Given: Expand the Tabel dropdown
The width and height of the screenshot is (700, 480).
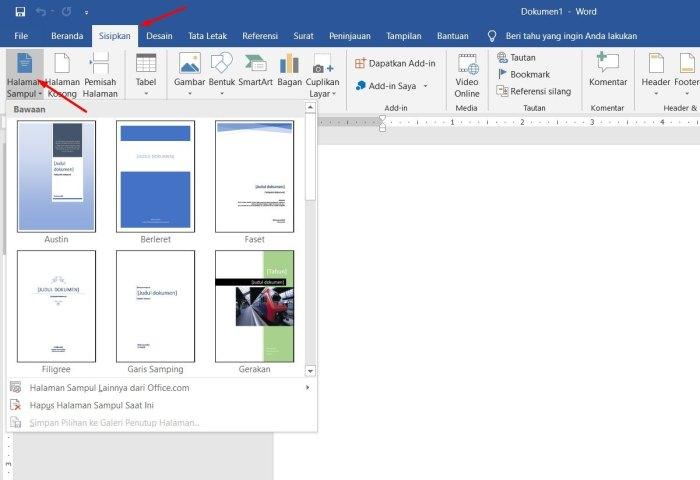Looking at the screenshot, I should point(146,94).
